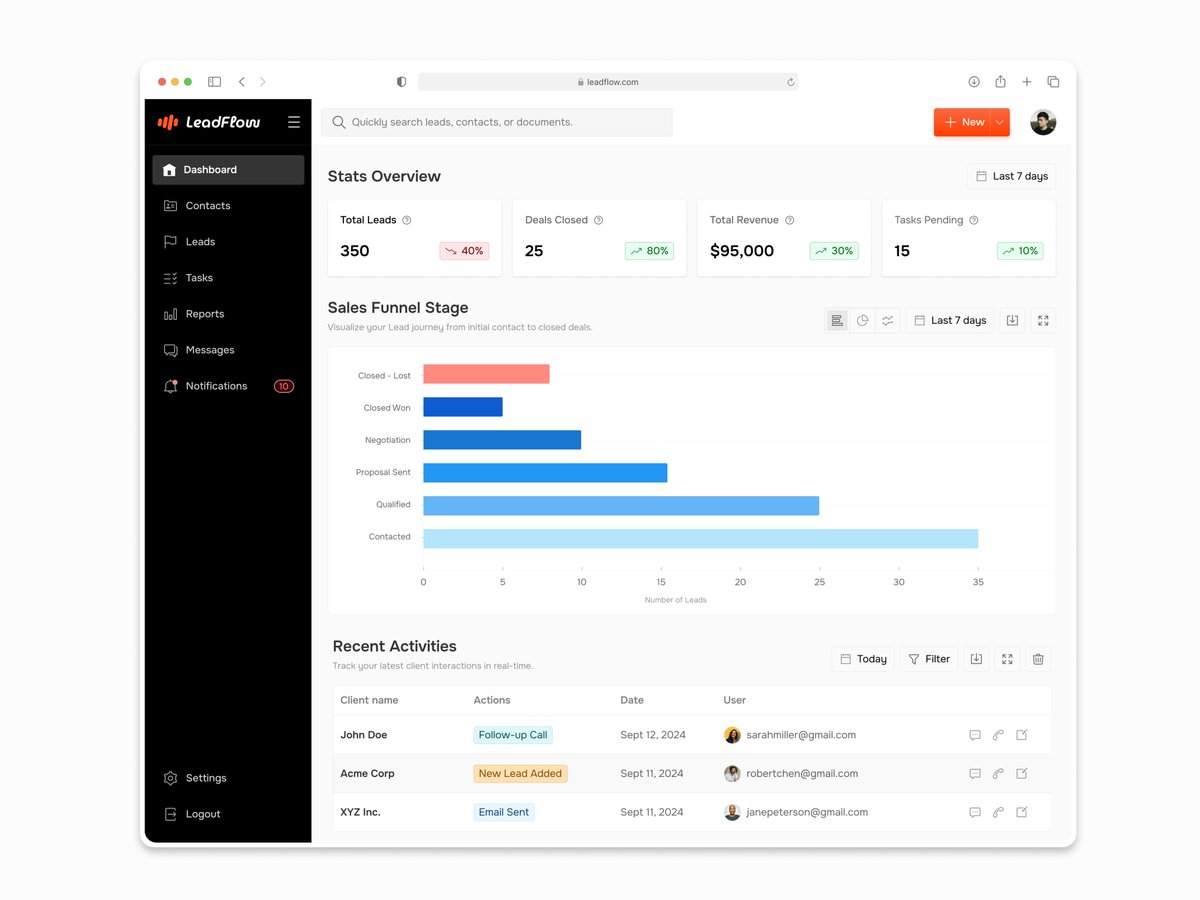Click the Negotiation bar in chart

coord(502,440)
